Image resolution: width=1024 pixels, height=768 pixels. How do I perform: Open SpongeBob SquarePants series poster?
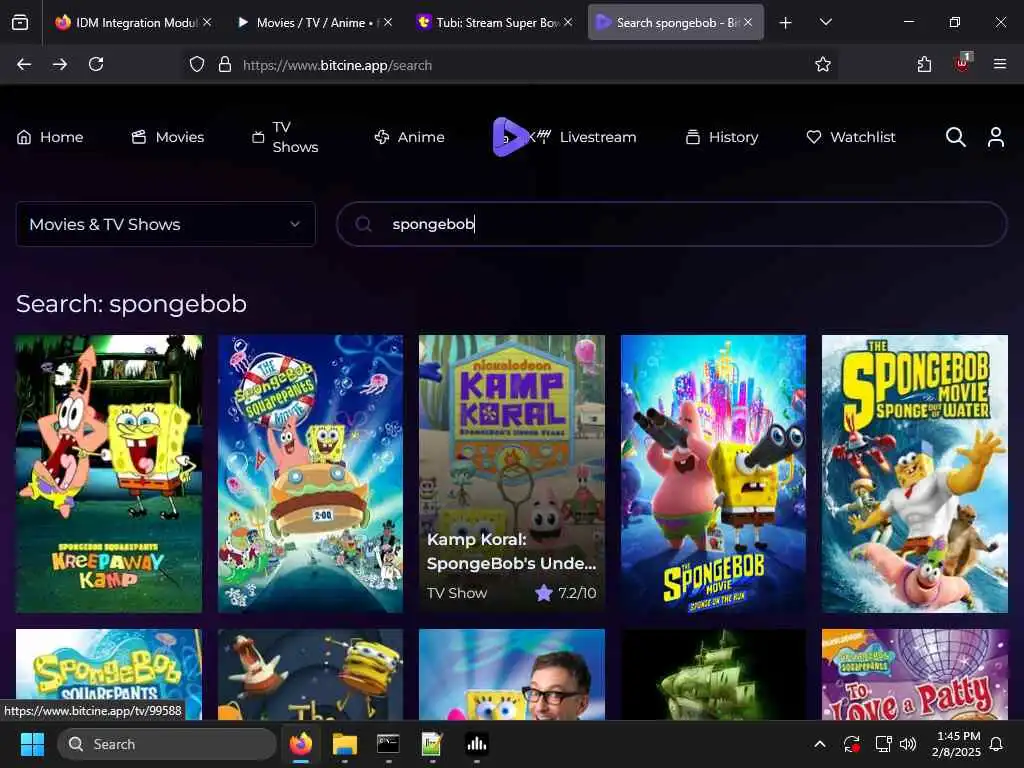[x=109, y=674]
